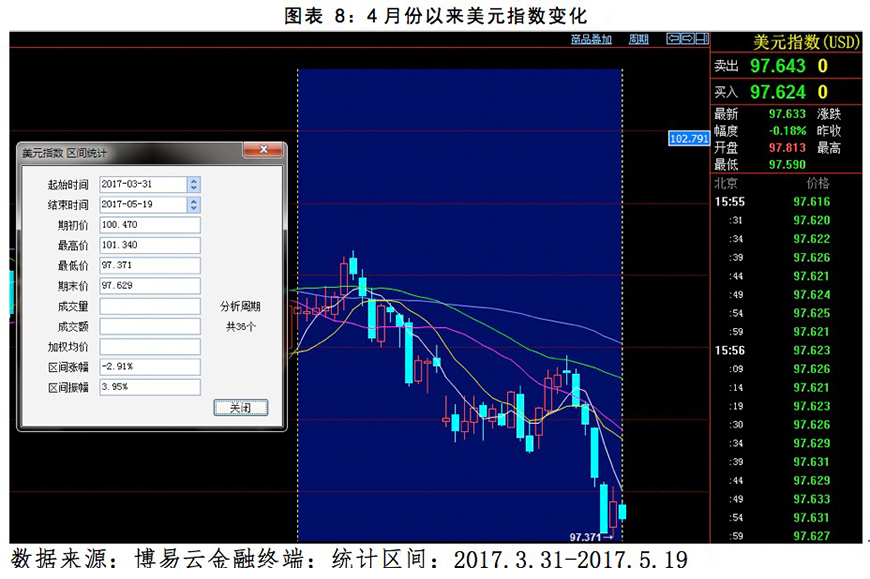Click the panel layout icon in chart toolbar
870x579 pixels.
tap(702, 39)
